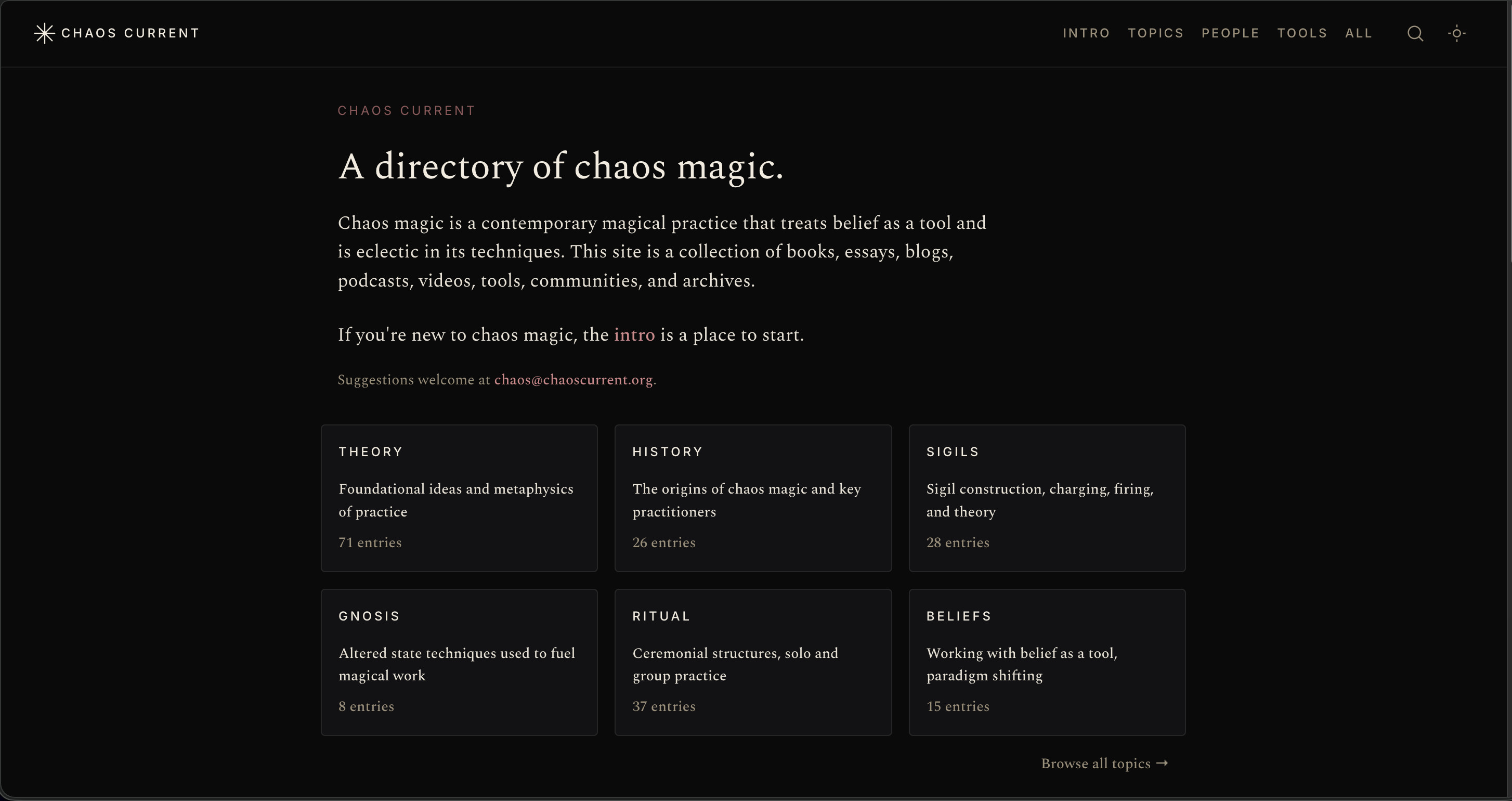The image size is (1512, 801).
Task: Open the GNOSIS topic card
Action: coord(459,663)
